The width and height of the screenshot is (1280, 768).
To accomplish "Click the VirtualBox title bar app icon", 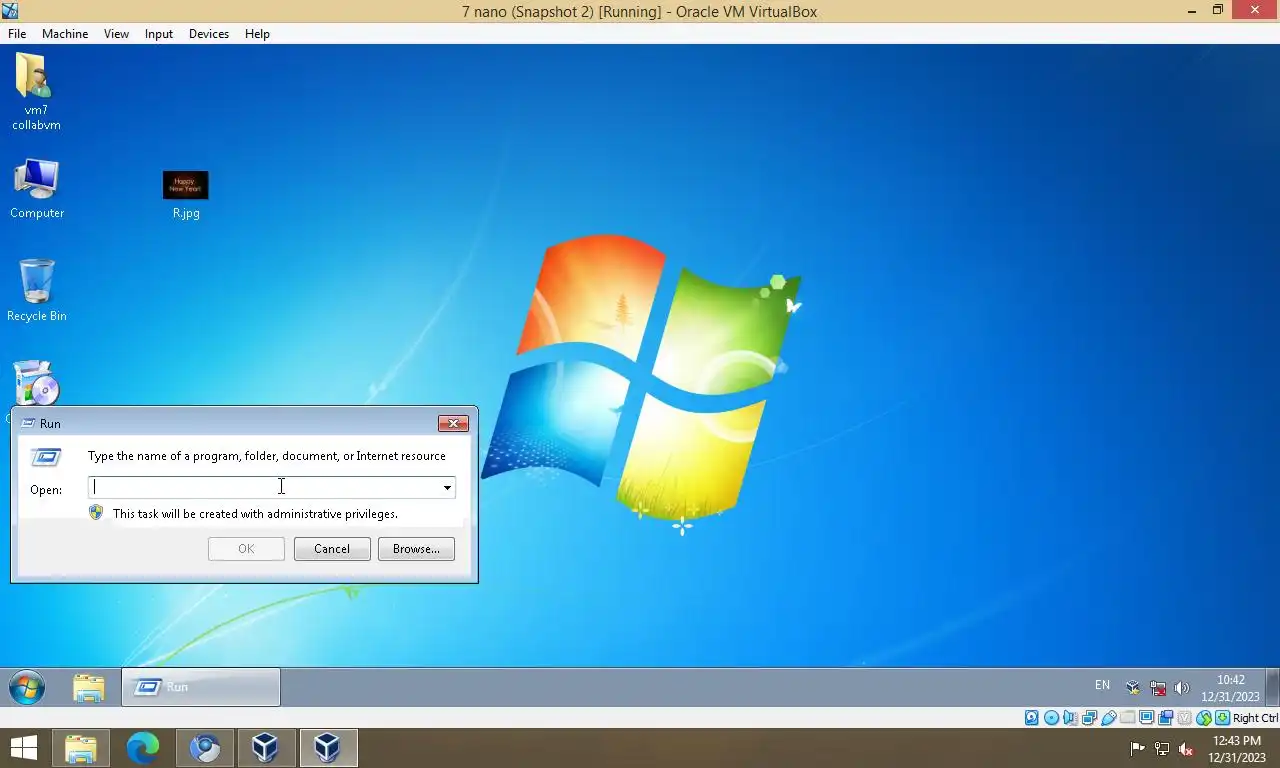I will pyautogui.click(x=9, y=11).
